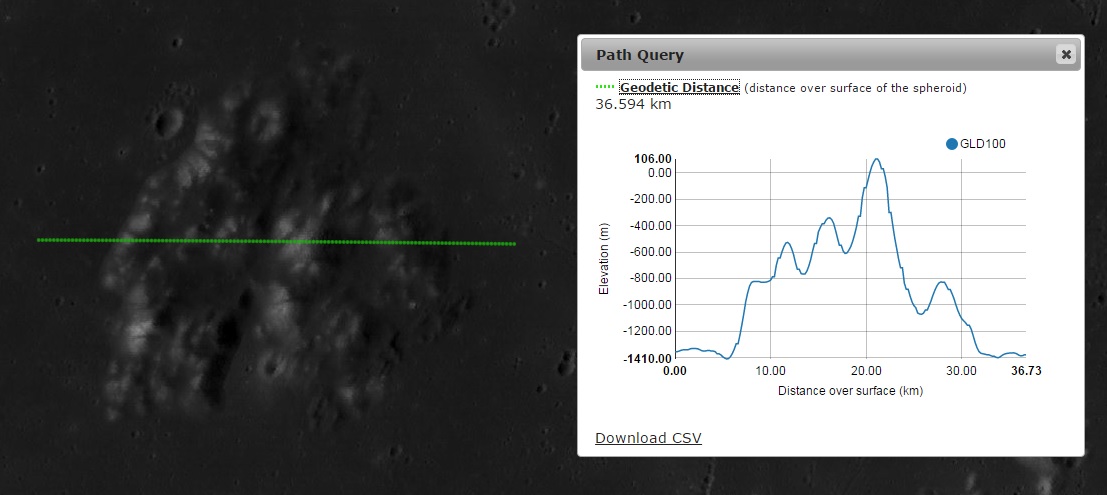The image size is (1107, 495).
Task: Select the distance over spheroid surface description
Action: point(855,88)
